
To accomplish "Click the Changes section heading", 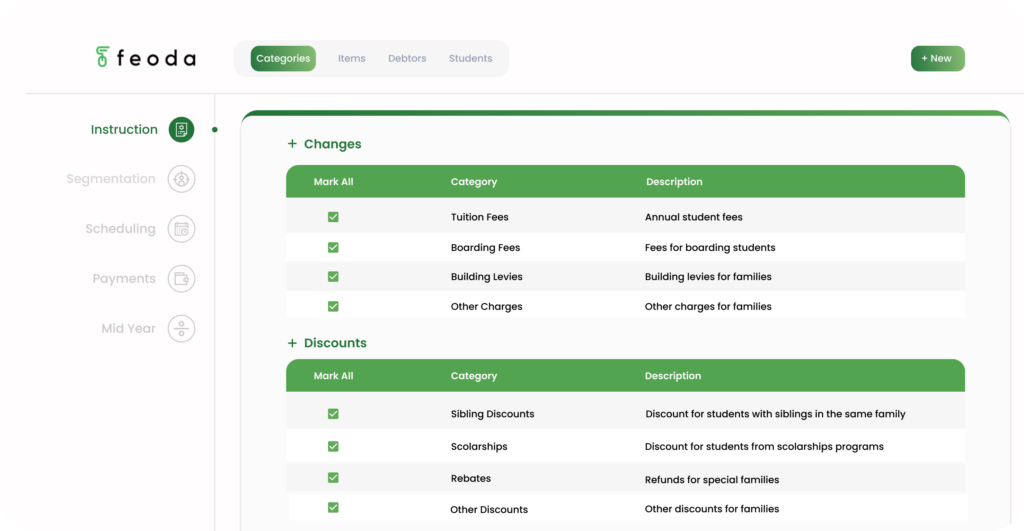I will click(x=332, y=144).
